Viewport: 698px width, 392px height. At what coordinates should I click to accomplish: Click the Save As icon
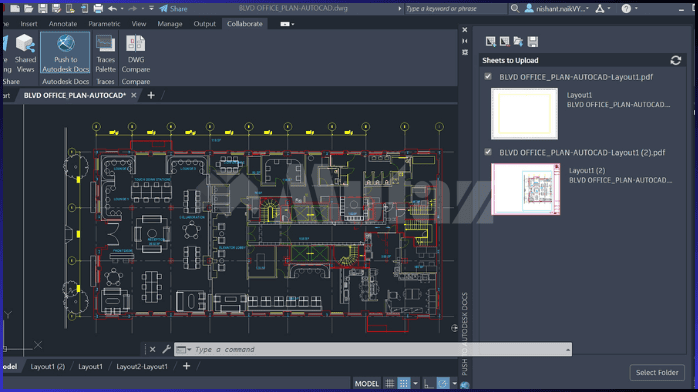(56, 8)
